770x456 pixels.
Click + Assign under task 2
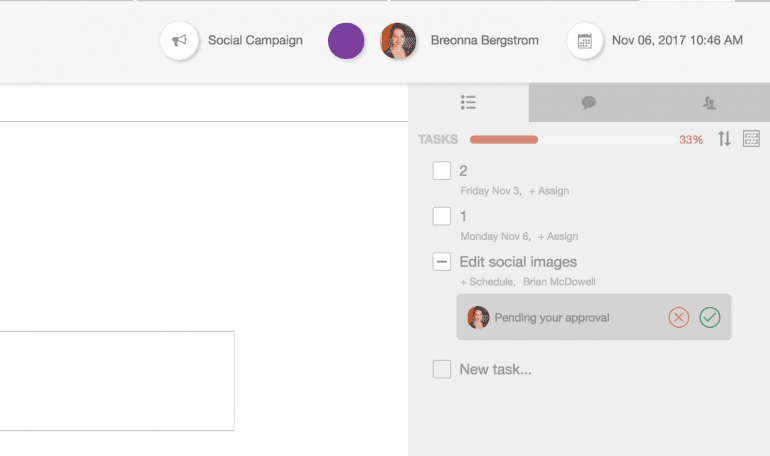(x=549, y=191)
